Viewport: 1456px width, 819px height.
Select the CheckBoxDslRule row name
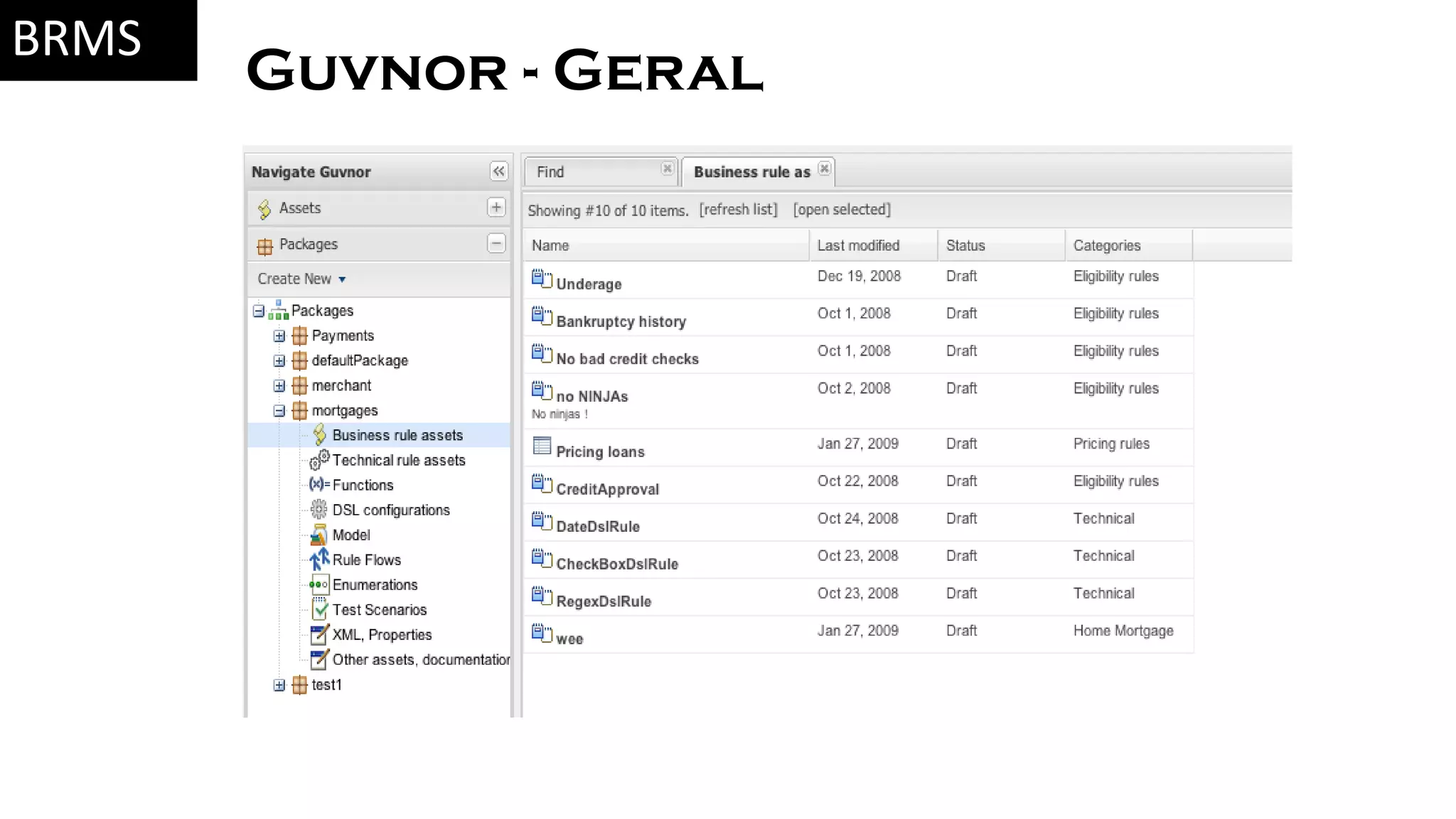(617, 564)
